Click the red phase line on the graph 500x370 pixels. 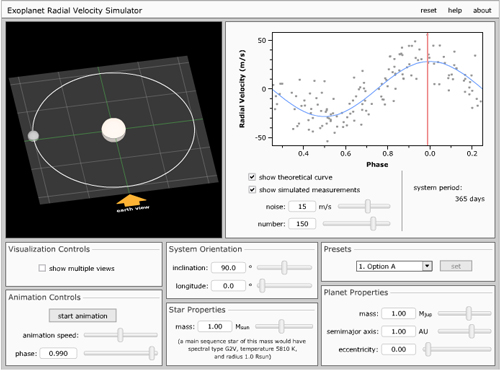click(427, 89)
